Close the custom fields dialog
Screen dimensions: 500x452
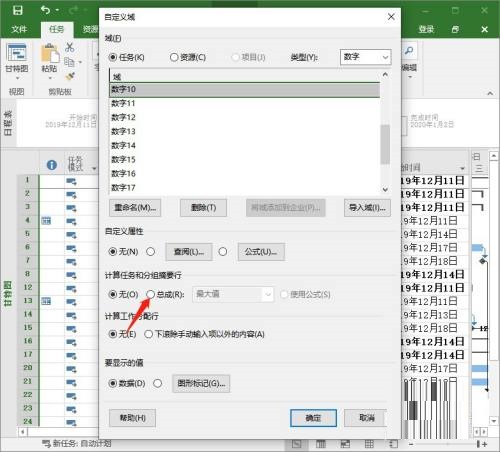pyautogui.click(x=391, y=17)
